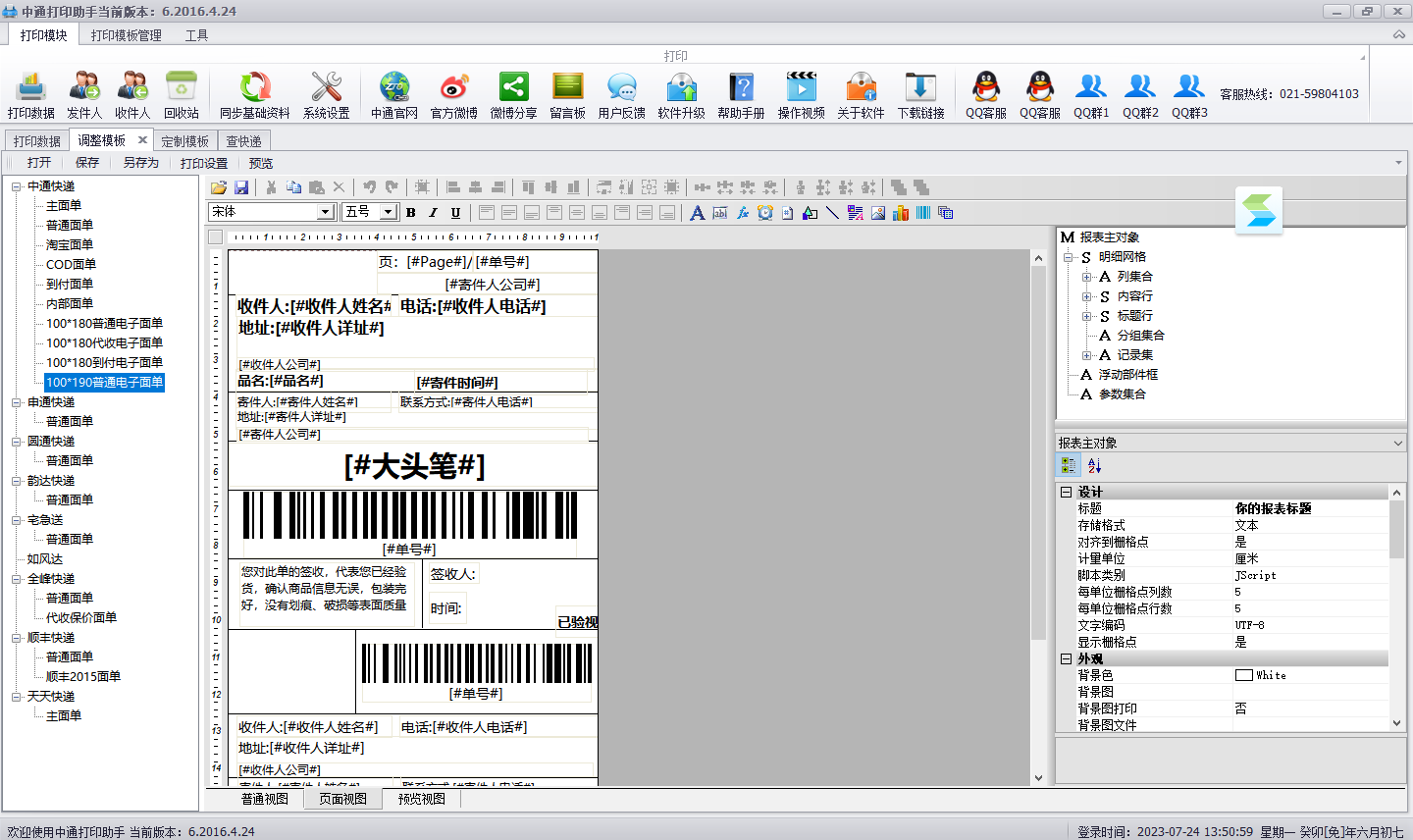This screenshot has width=1413, height=840.
Task: Launch the 操作视频 video icon
Action: (801, 86)
